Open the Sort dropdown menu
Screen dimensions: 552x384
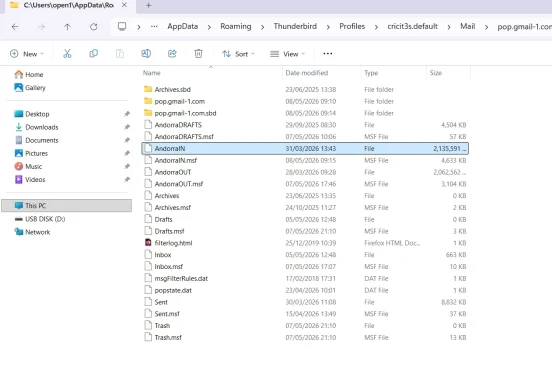coord(238,54)
